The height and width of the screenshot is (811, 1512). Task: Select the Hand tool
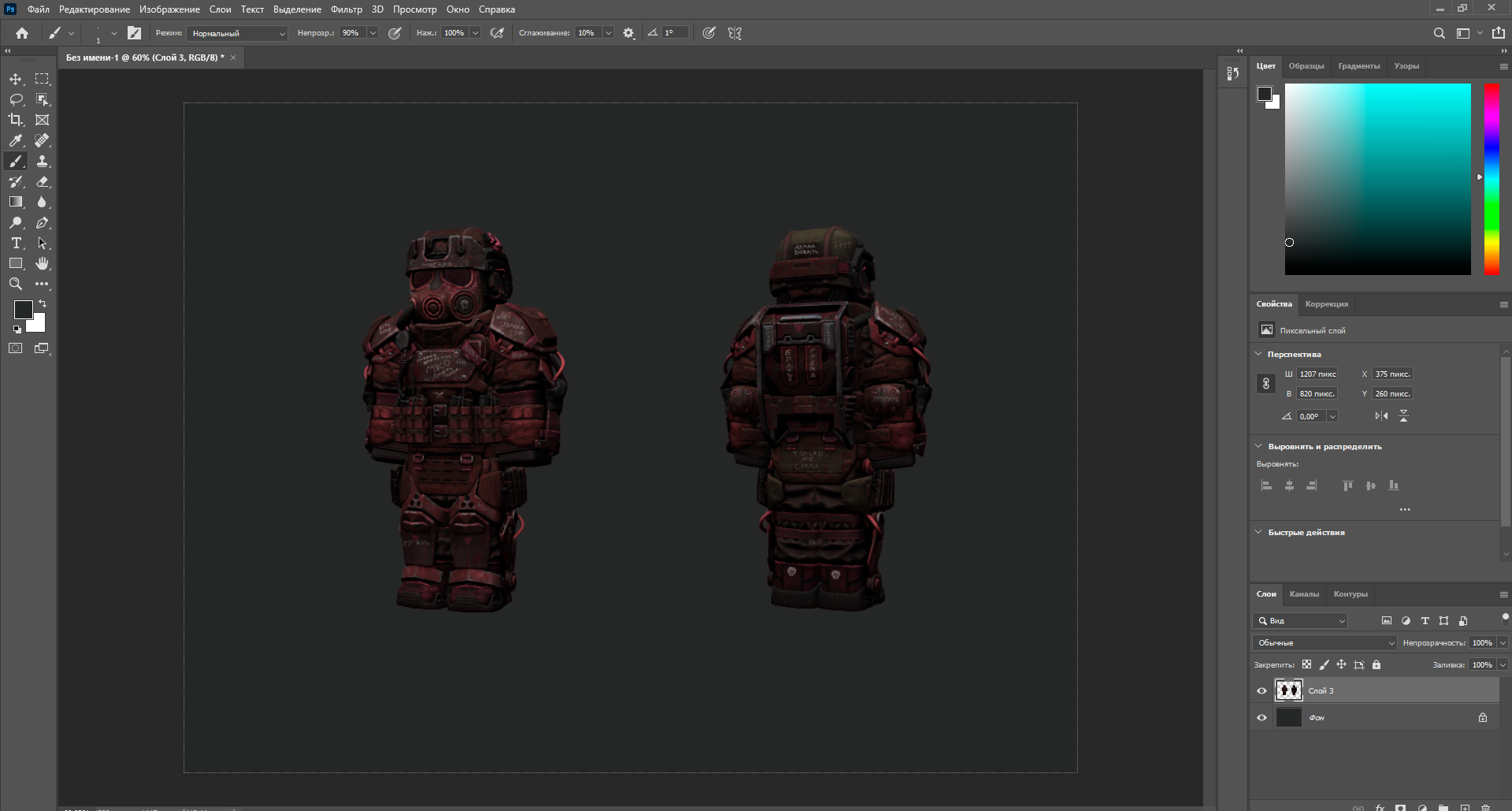[43, 263]
